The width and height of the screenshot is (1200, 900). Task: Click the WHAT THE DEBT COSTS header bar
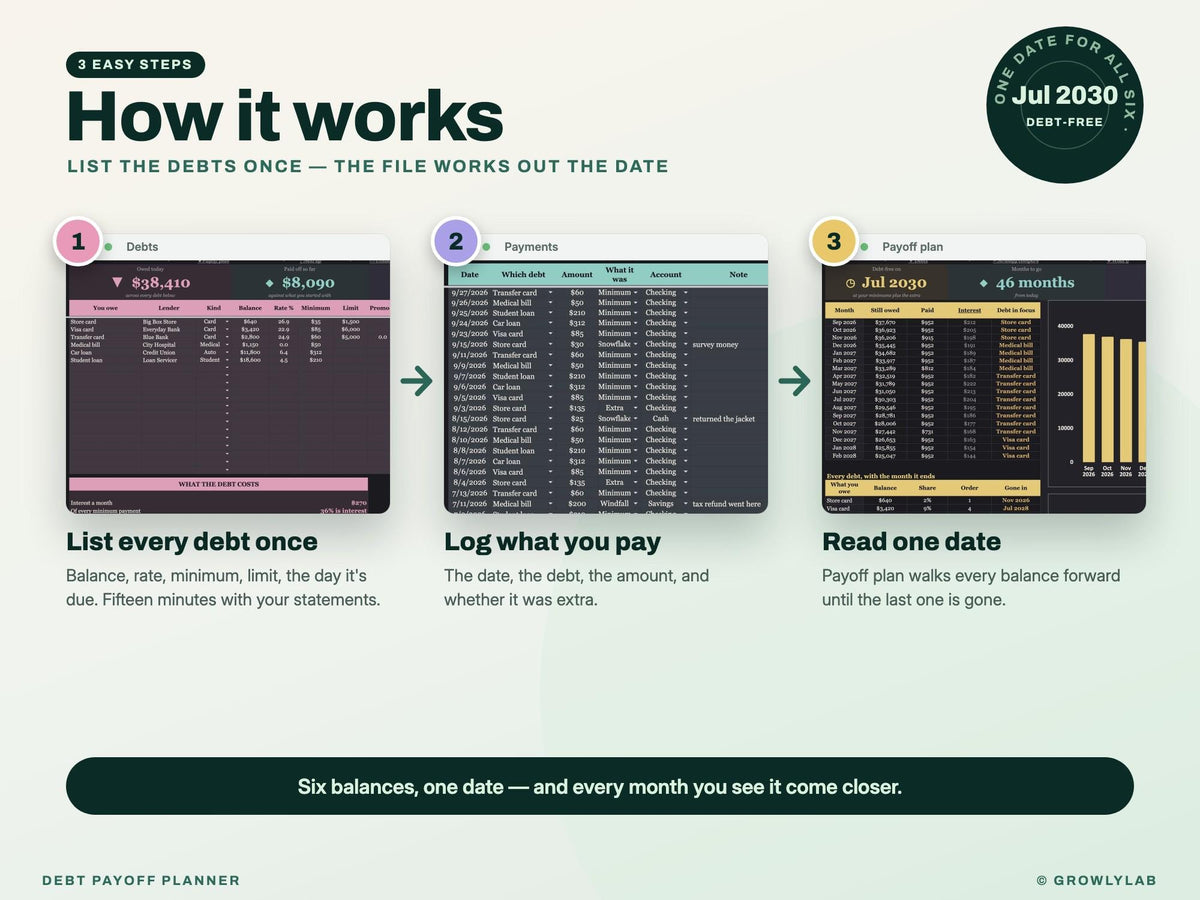[218, 484]
